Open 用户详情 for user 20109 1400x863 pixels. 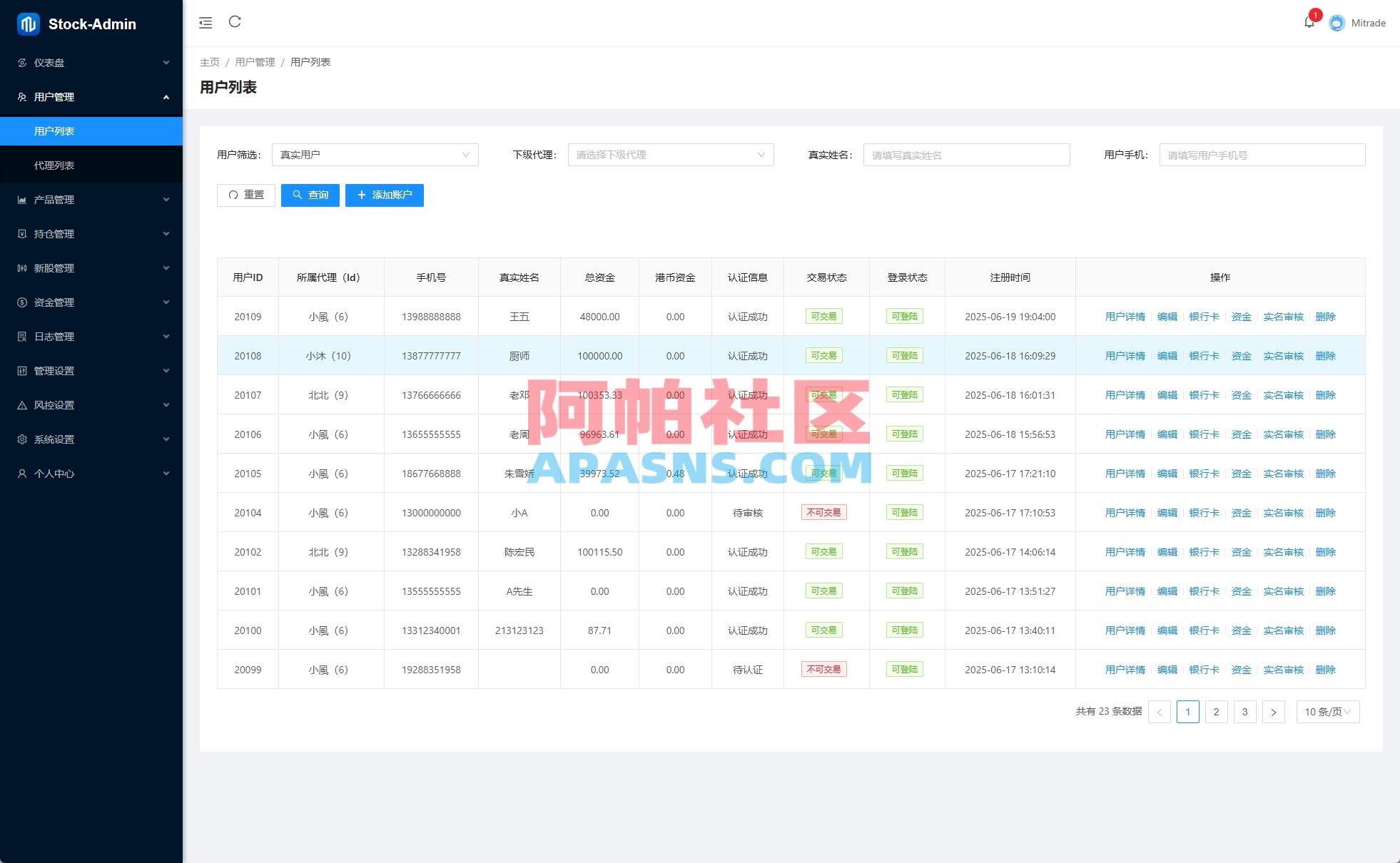[x=1125, y=317]
